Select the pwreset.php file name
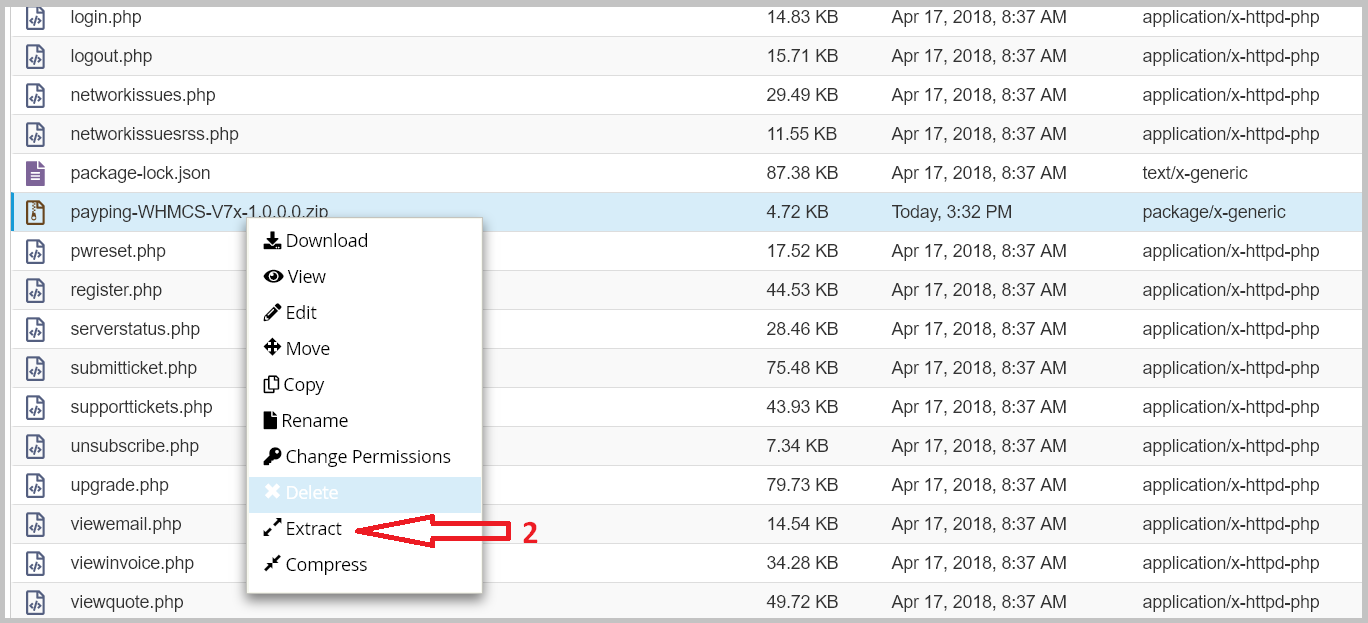This screenshot has height=623, width=1368. click(x=118, y=252)
